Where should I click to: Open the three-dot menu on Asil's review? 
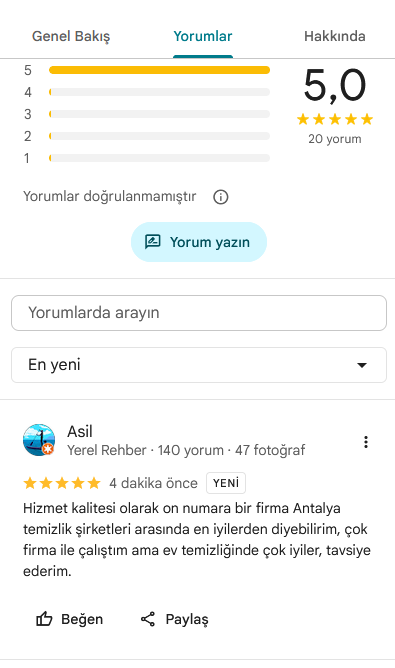tap(366, 442)
